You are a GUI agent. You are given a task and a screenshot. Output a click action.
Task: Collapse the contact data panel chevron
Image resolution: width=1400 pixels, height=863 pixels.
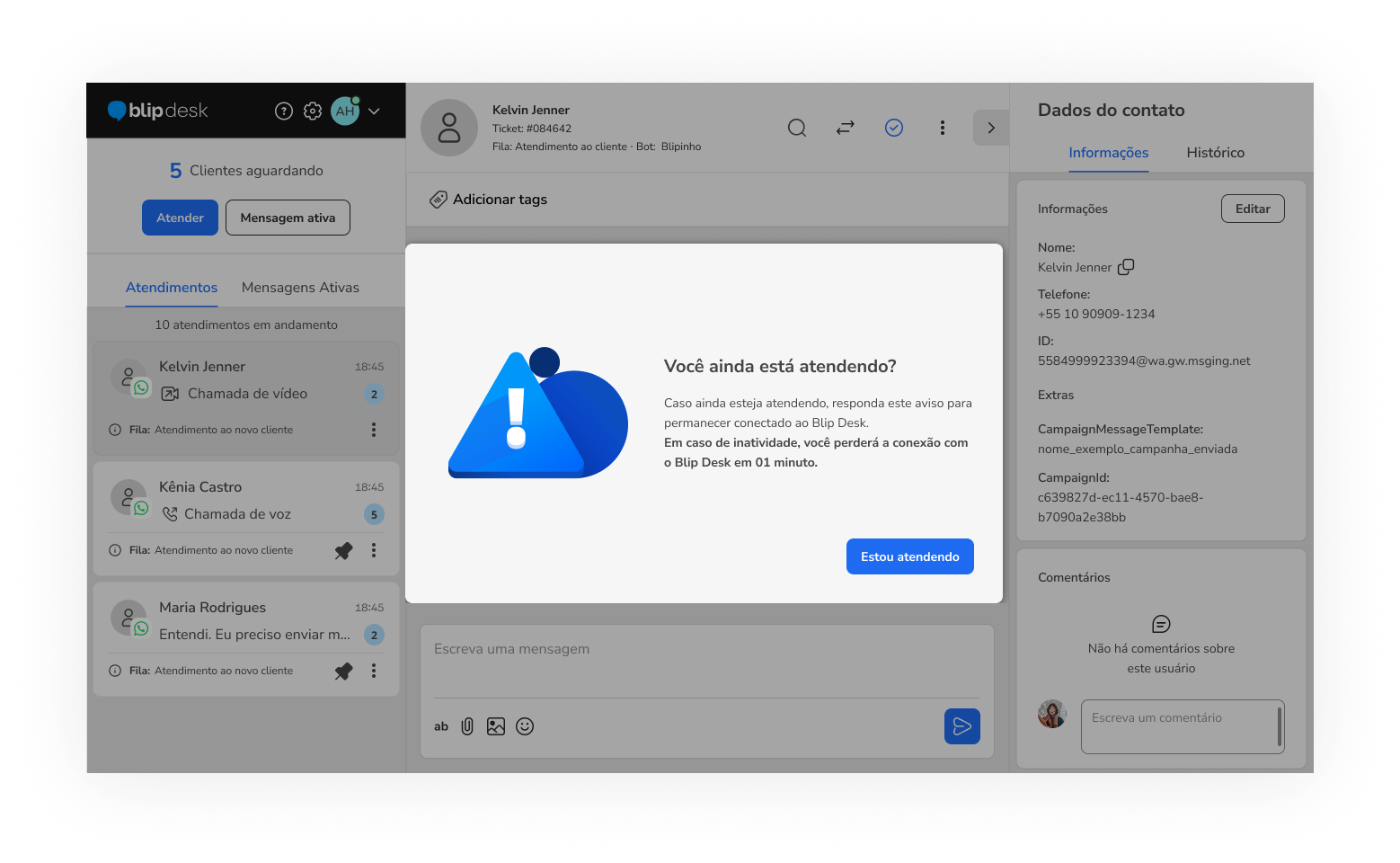(991, 128)
